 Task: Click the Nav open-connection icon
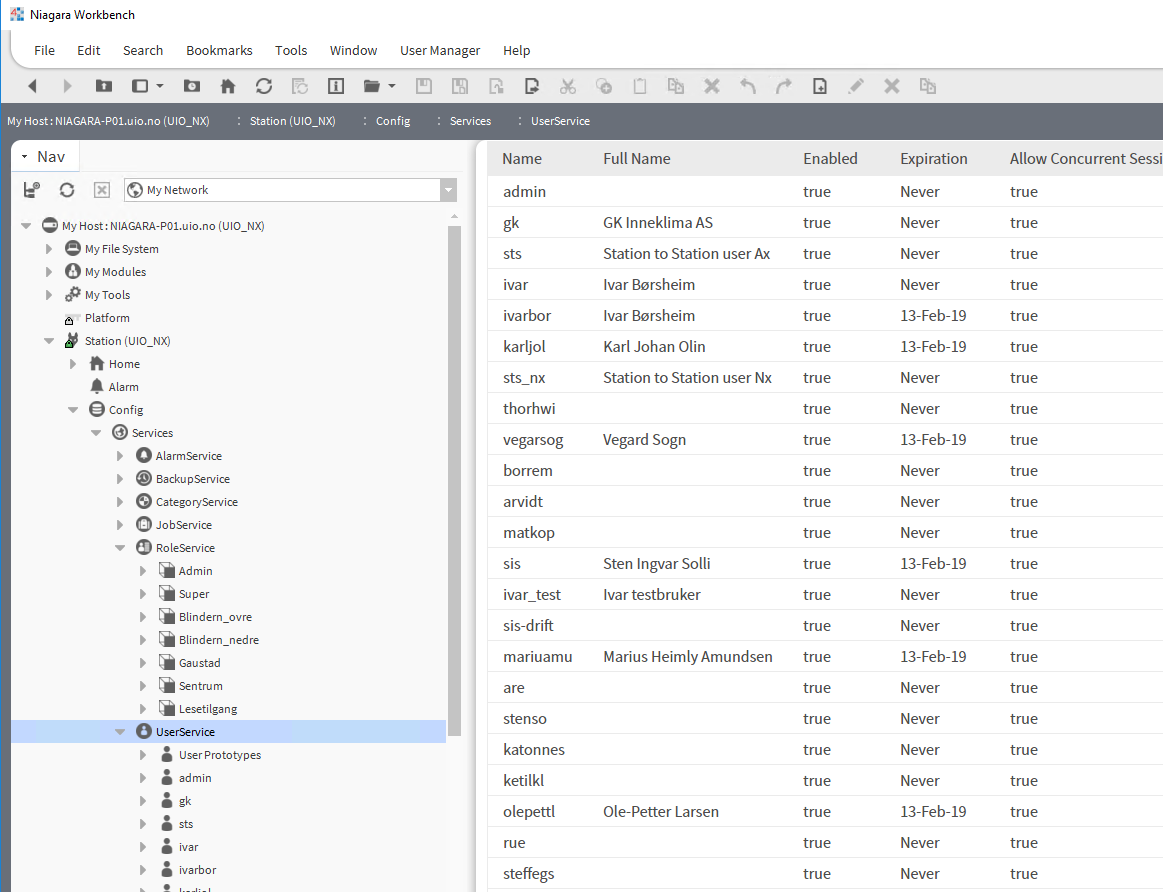31,190
